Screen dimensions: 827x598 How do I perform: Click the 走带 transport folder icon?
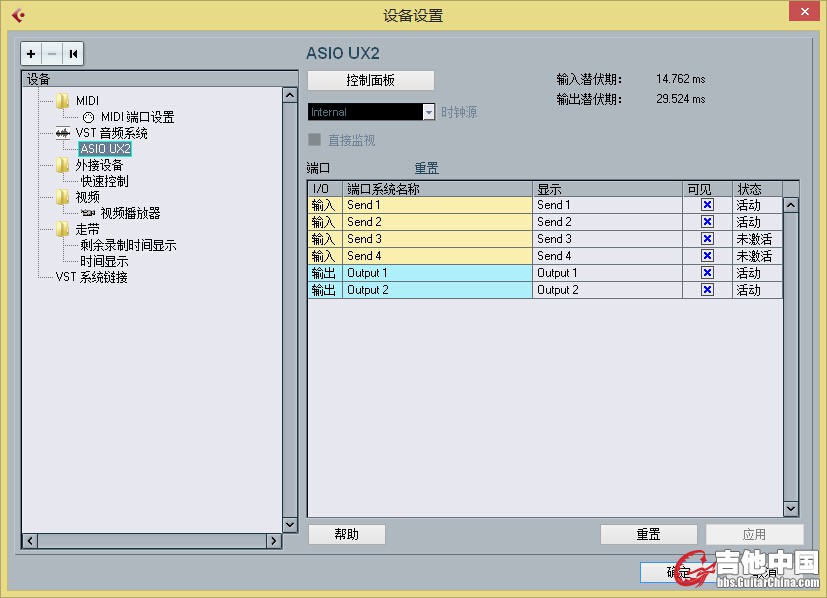coord(63,229)
